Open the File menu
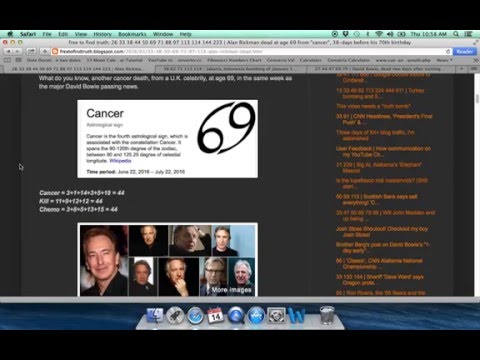The height and width of the screenshot is (360, 480). 47,34
